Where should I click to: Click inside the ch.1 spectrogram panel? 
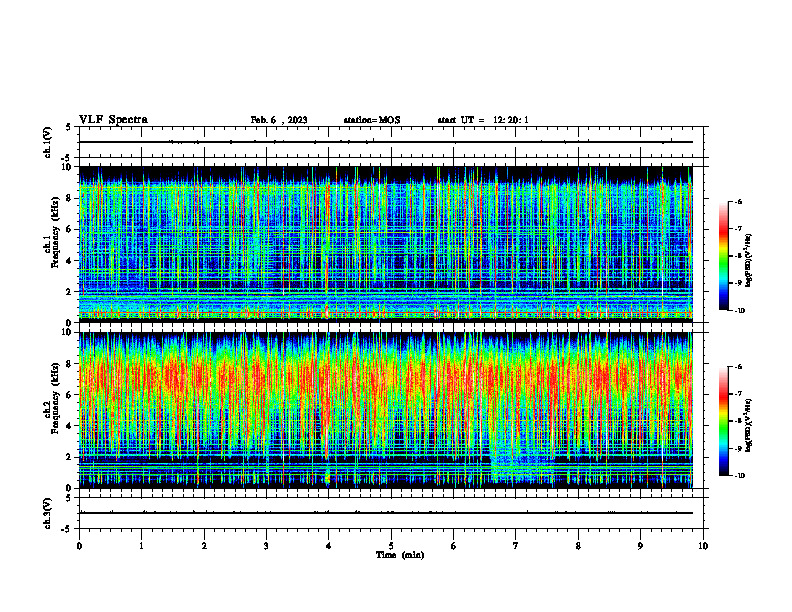click(386, 244)
